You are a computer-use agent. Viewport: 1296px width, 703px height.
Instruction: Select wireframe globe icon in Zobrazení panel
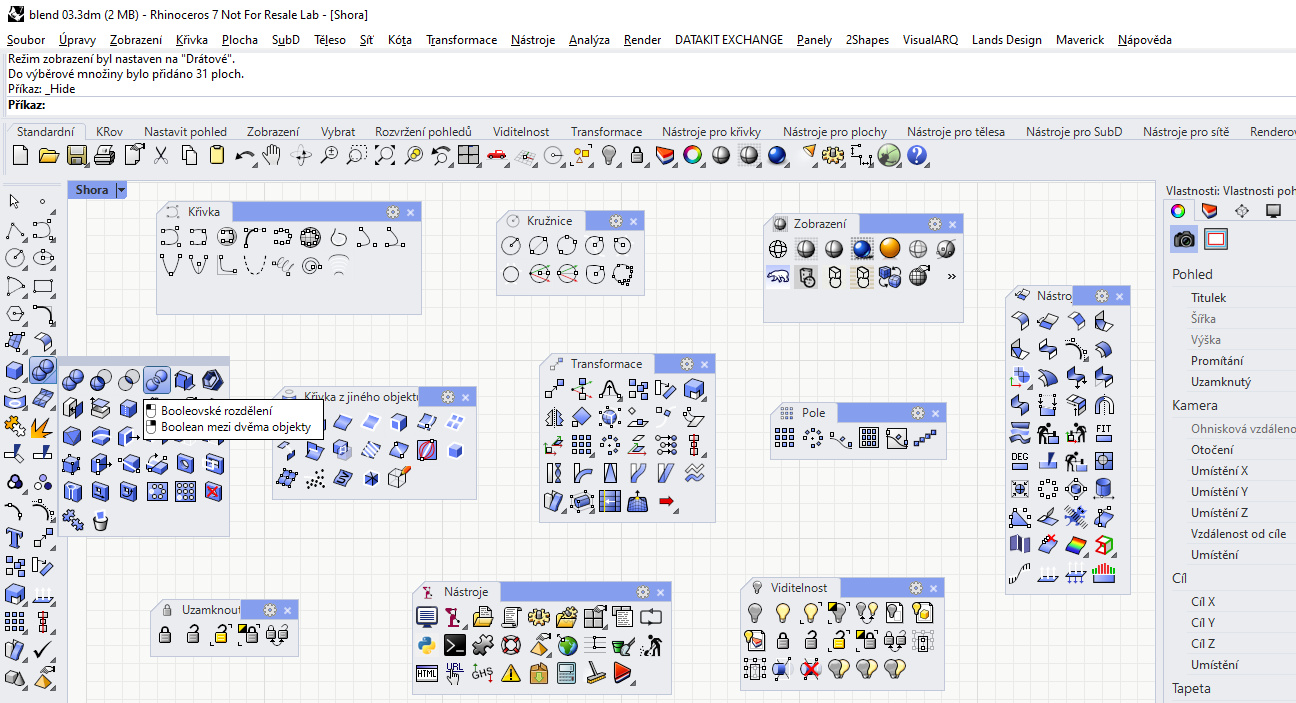pos(778,248)
